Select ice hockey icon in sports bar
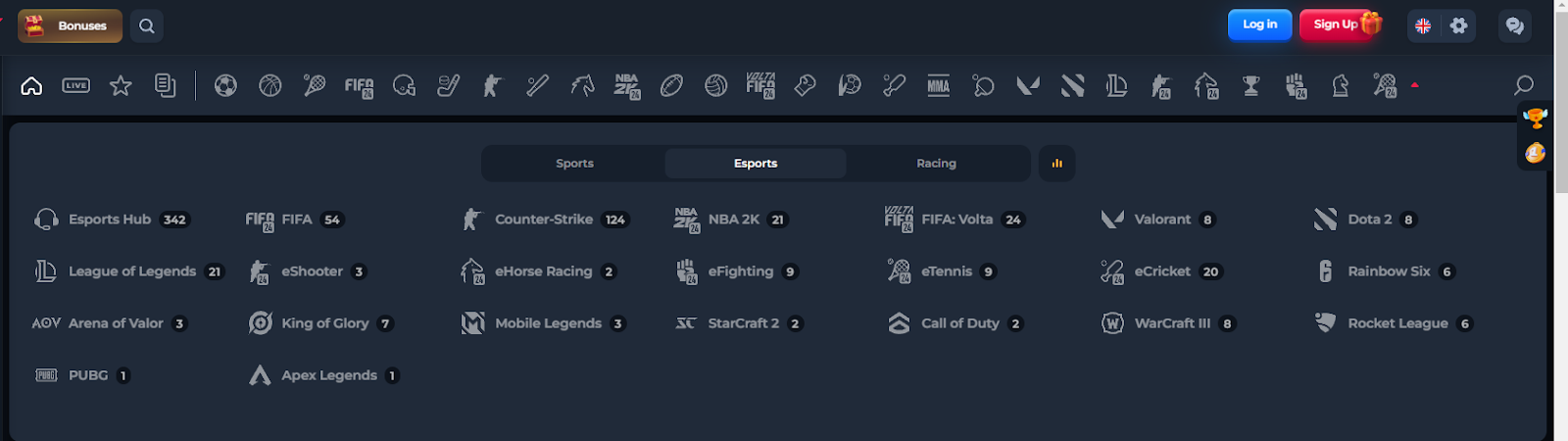The width and height of the screenshot is (1568, 441). [449, 85]
